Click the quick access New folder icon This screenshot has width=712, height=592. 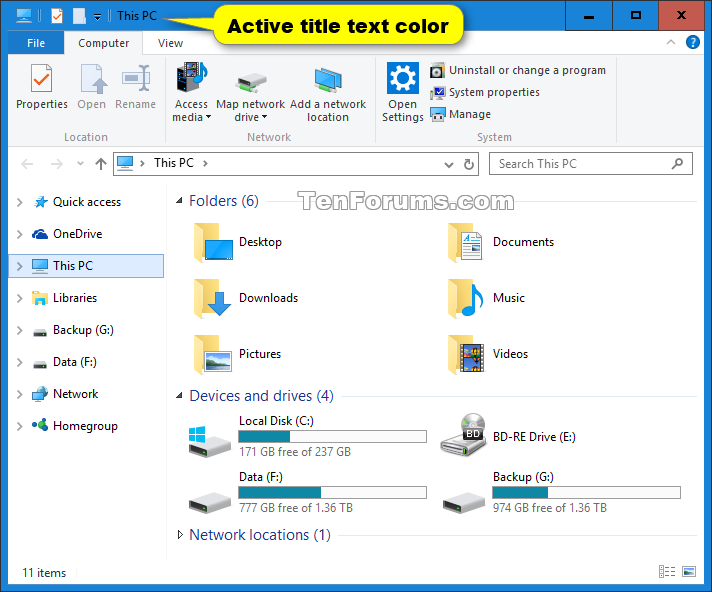[x=79, y=16]
